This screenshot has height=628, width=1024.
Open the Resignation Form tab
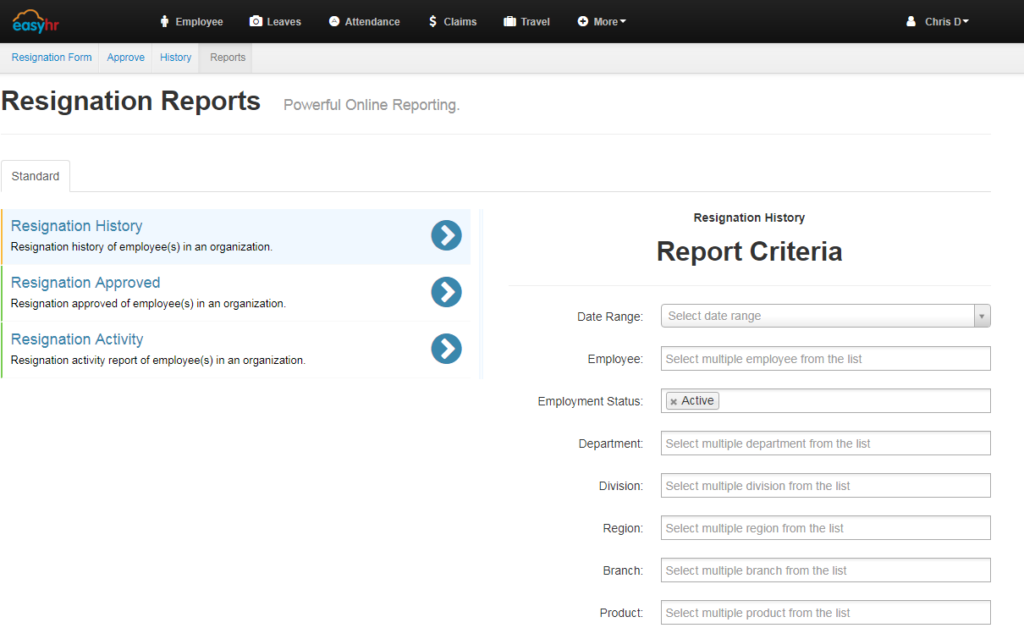50,57
